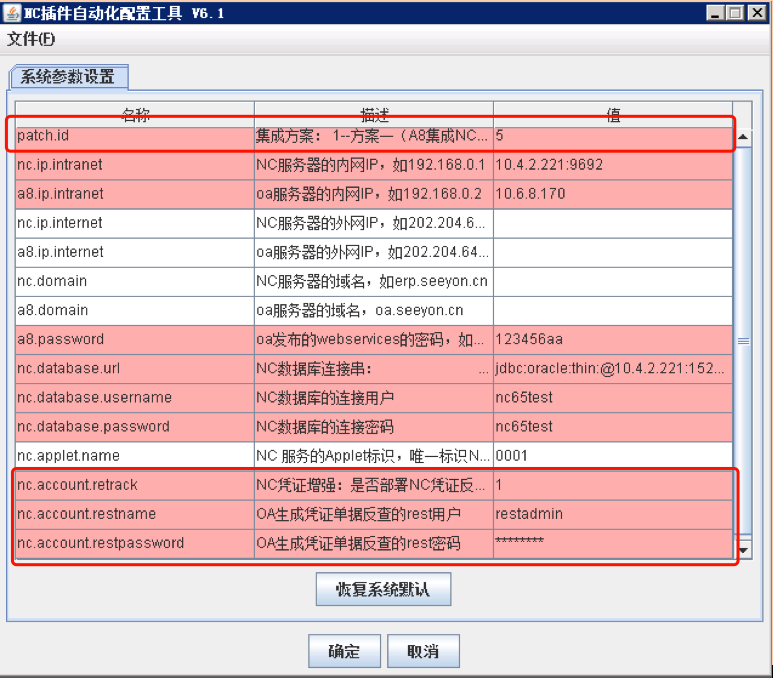Click description oa服务器的域名

click(x=374, y=311)
